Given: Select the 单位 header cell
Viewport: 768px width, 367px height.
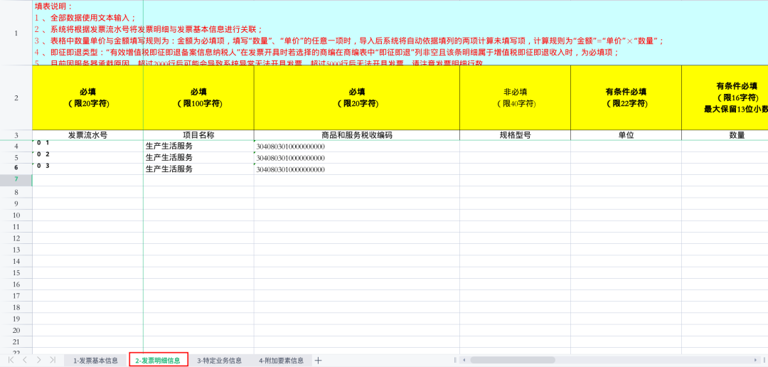Looking at the screenshot, I should [625, 135].
